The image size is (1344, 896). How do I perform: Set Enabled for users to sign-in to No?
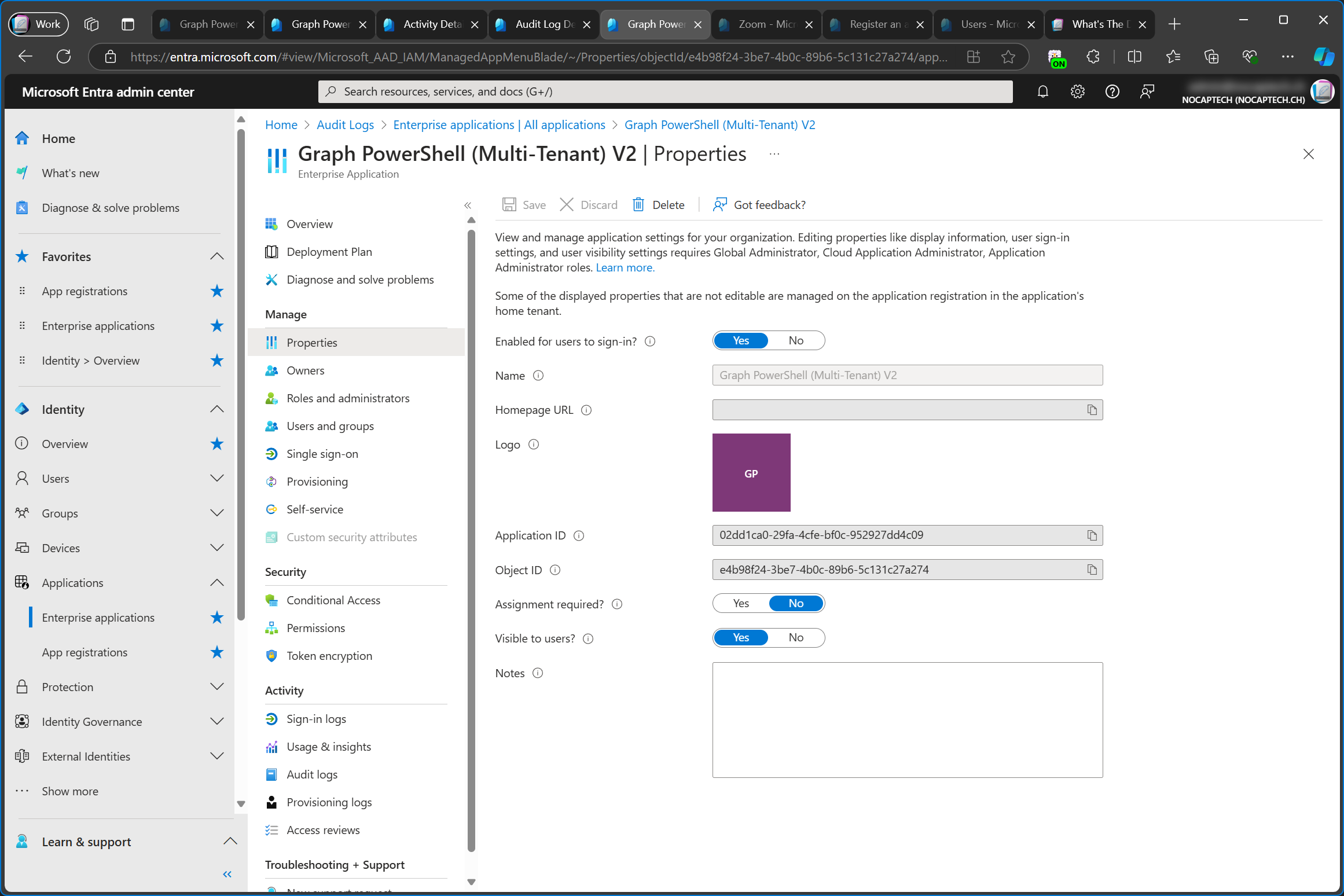[796, 341]
